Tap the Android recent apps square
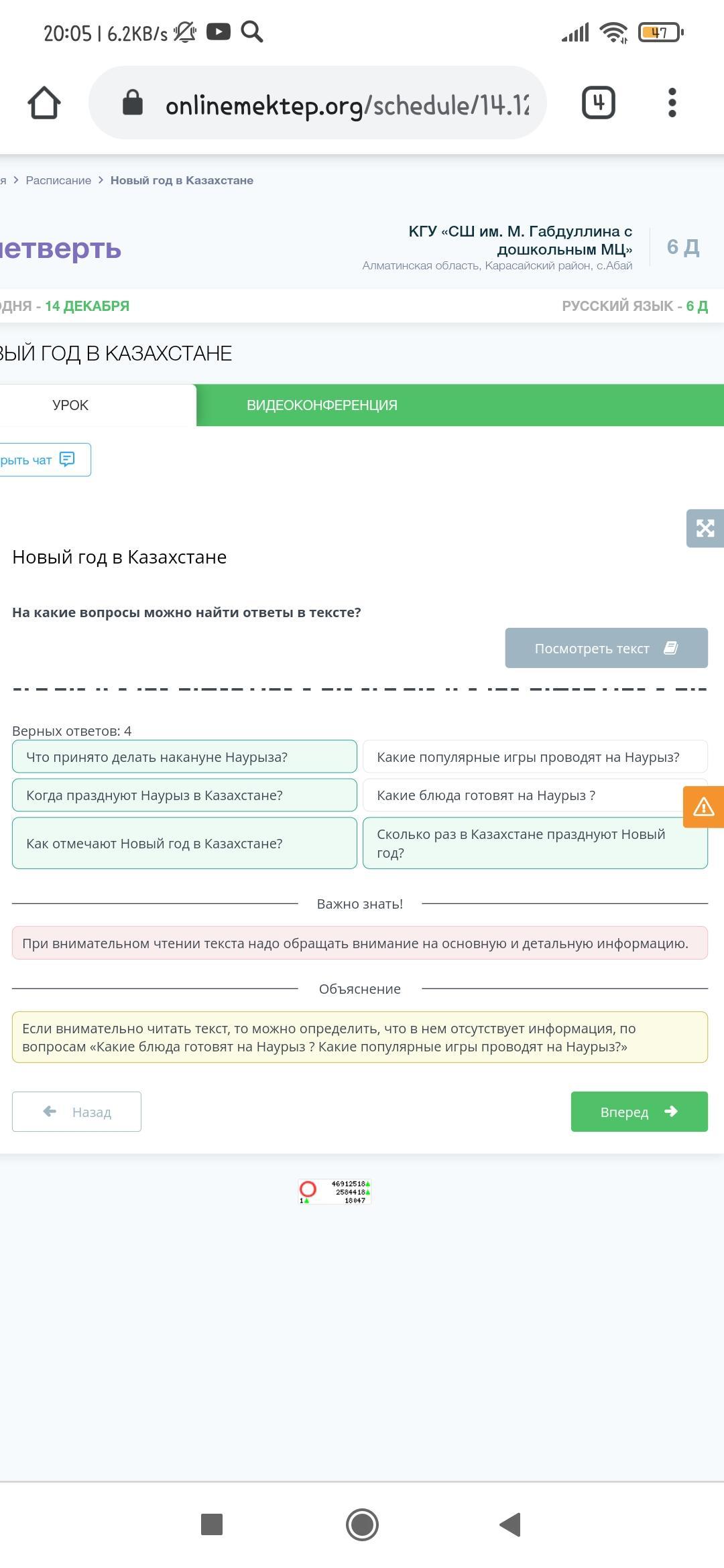The width and height of the screenshot is (724, 1568). [x=212, y=1524]
